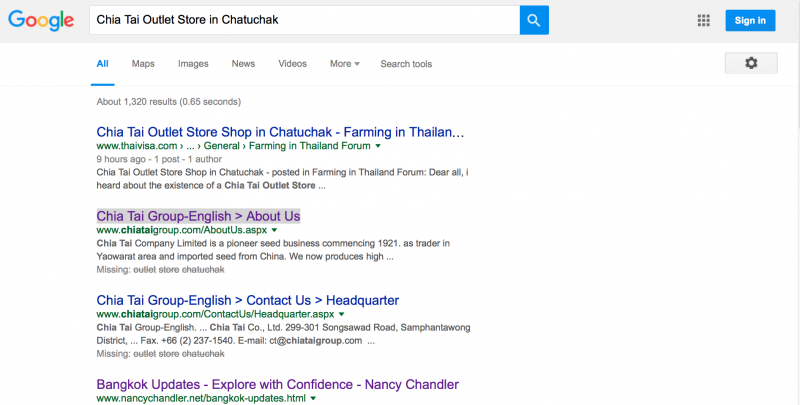Image resolution: width=800 pixels, height=405 pixels.
Task: Open the Chia Tai Group About Us link
Action: [x=198, y=216]
